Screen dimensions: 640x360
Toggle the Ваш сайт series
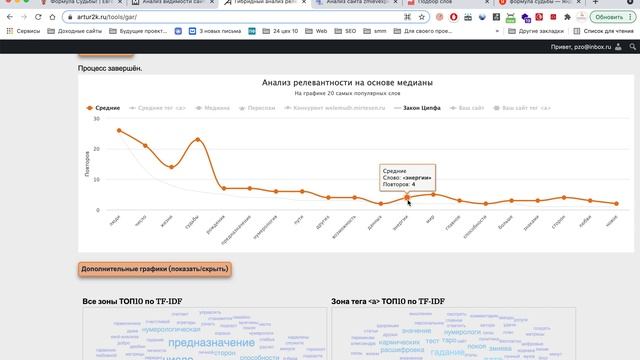pos(467,108)
